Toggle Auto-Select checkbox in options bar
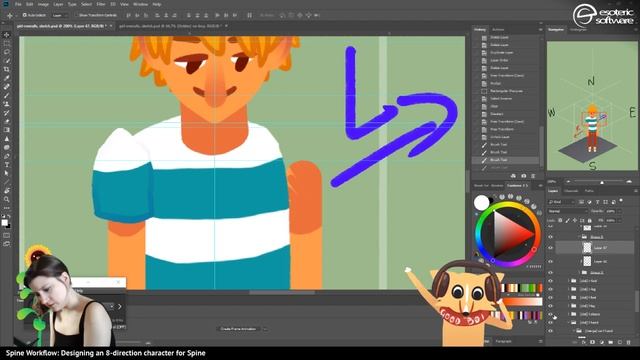 25,15
